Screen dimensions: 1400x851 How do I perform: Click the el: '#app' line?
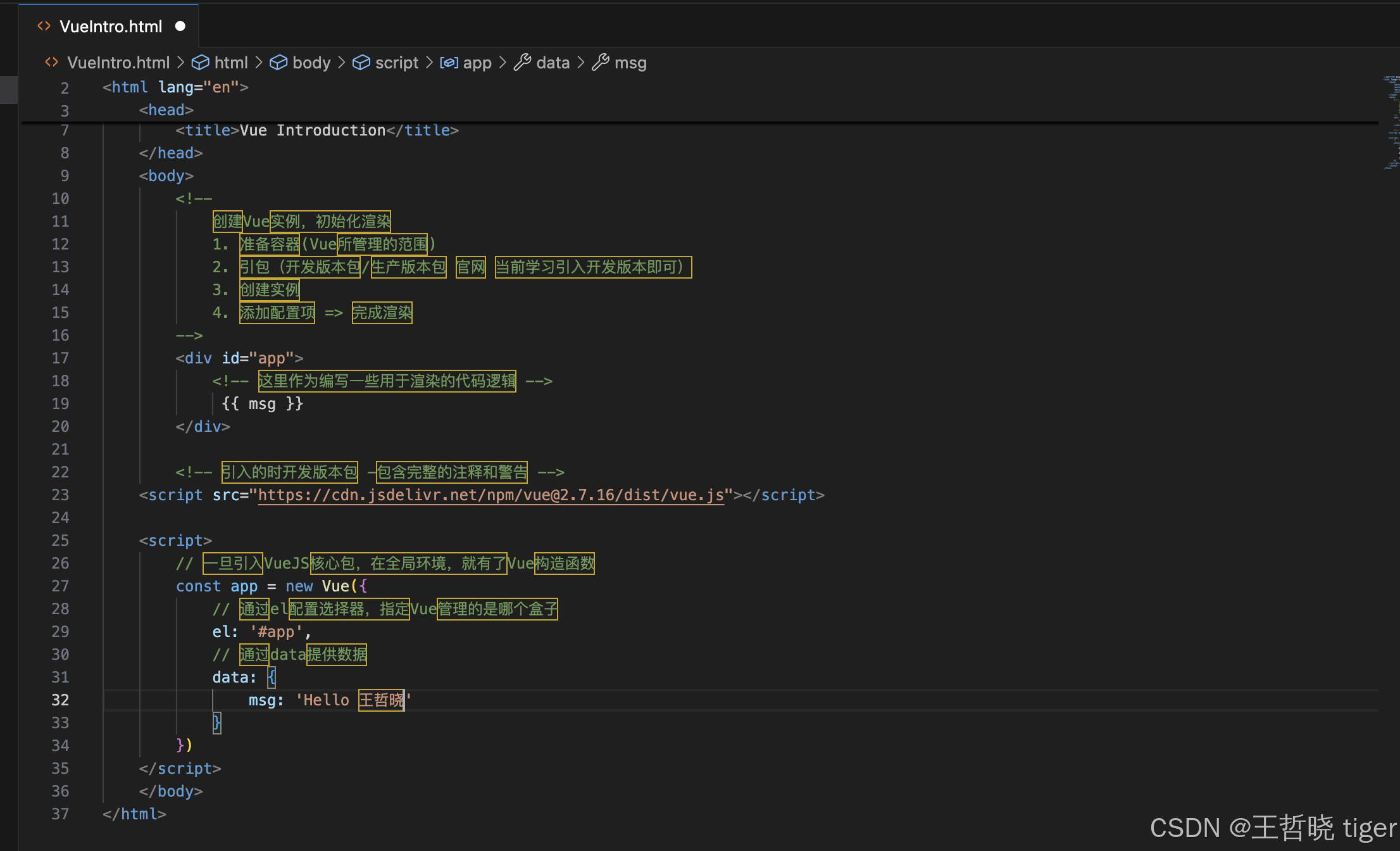point(262,632)
